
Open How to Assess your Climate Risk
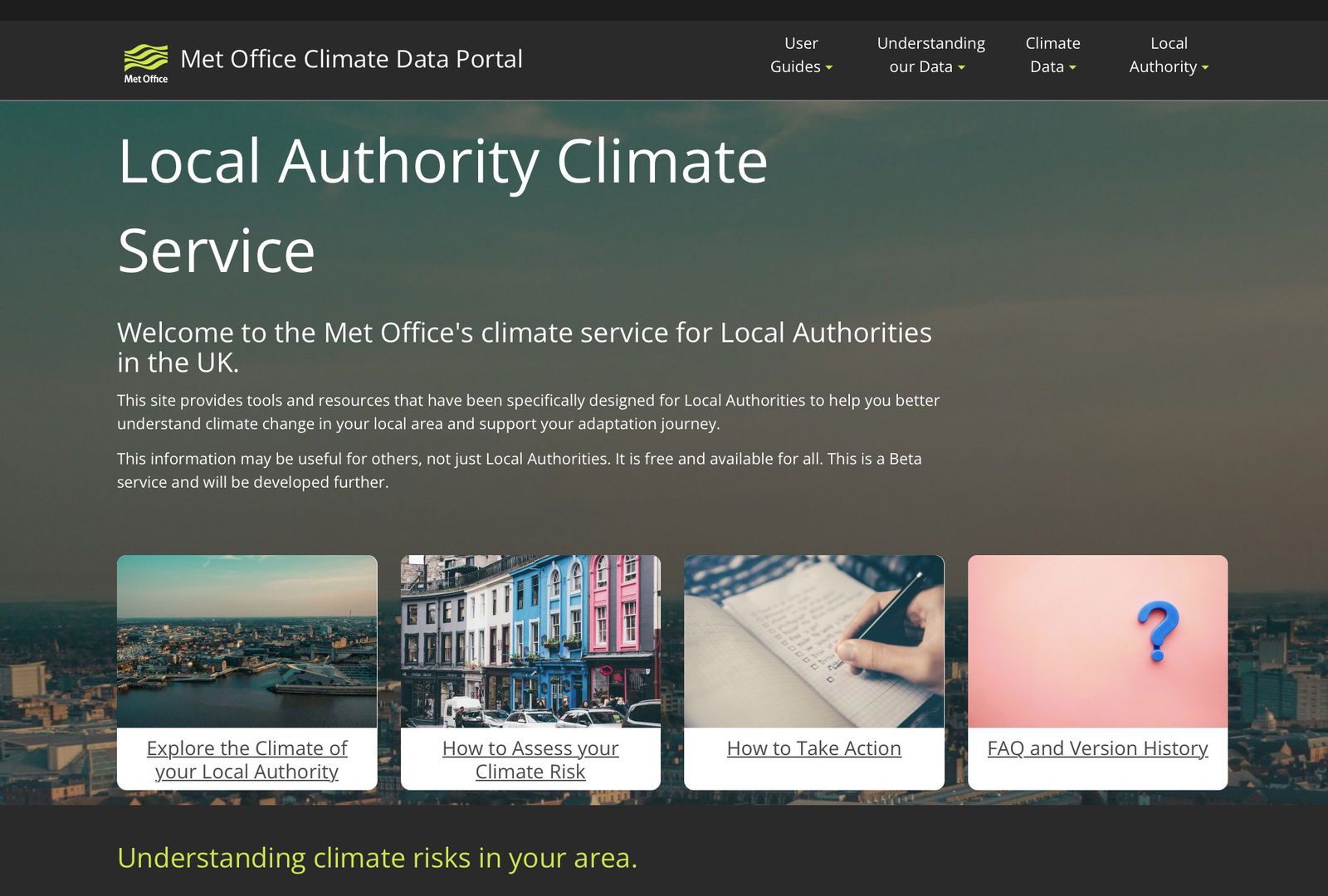pyautogui.click(x=530, y=759)
